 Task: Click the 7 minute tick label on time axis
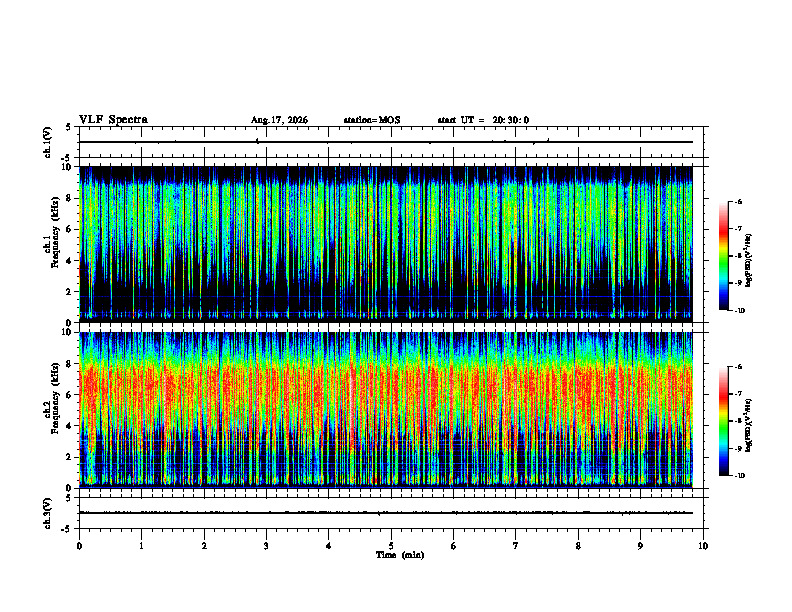tap(516, 546)
